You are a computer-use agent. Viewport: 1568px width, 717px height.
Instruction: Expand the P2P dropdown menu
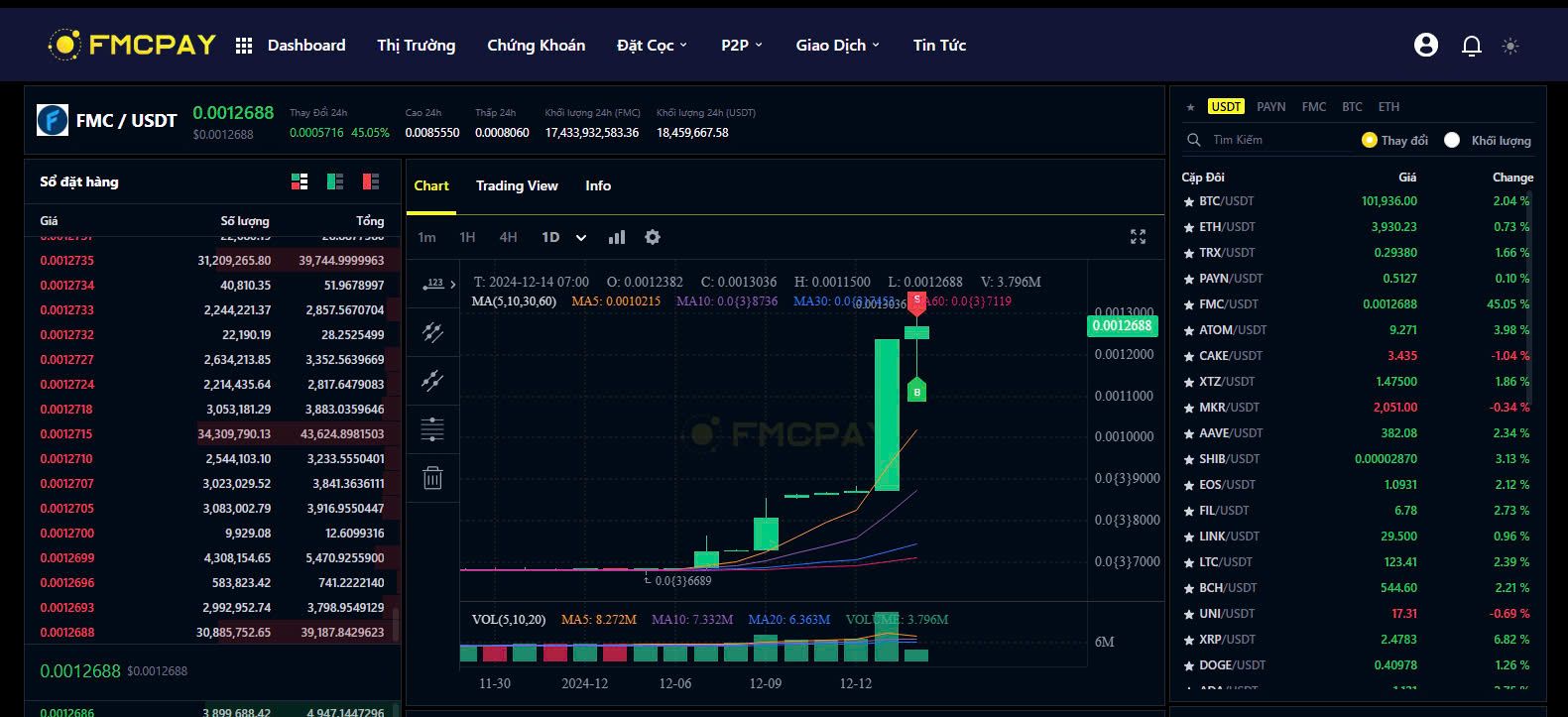pyautogui.click(x=742, y=46)
